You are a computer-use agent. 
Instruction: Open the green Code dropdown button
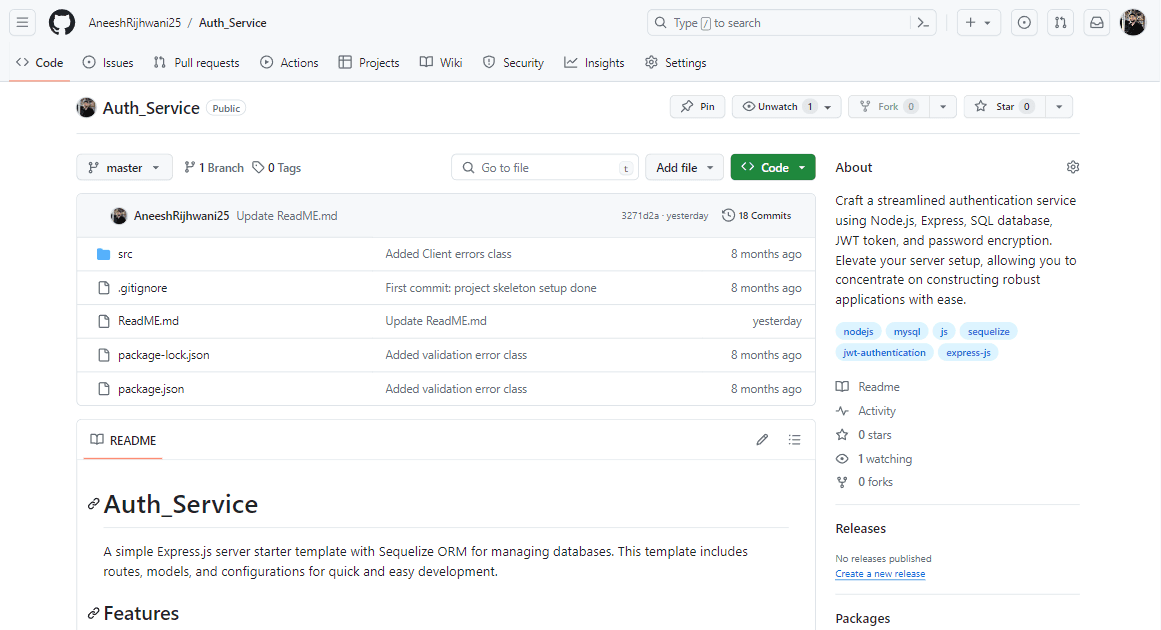(x=773, y=168)
